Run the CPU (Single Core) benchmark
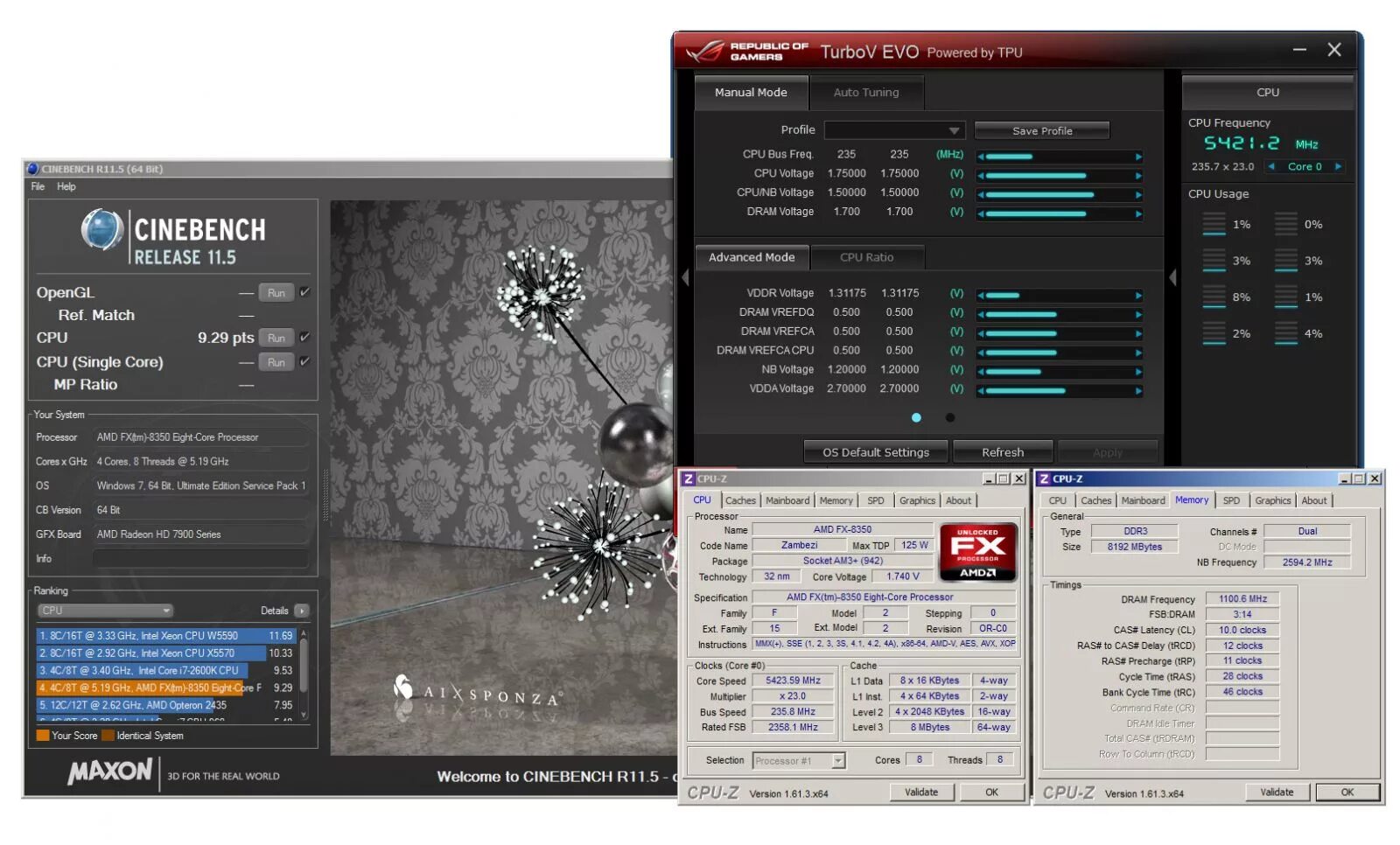Viewport: 1400px width, 845px height. [276, 362]
